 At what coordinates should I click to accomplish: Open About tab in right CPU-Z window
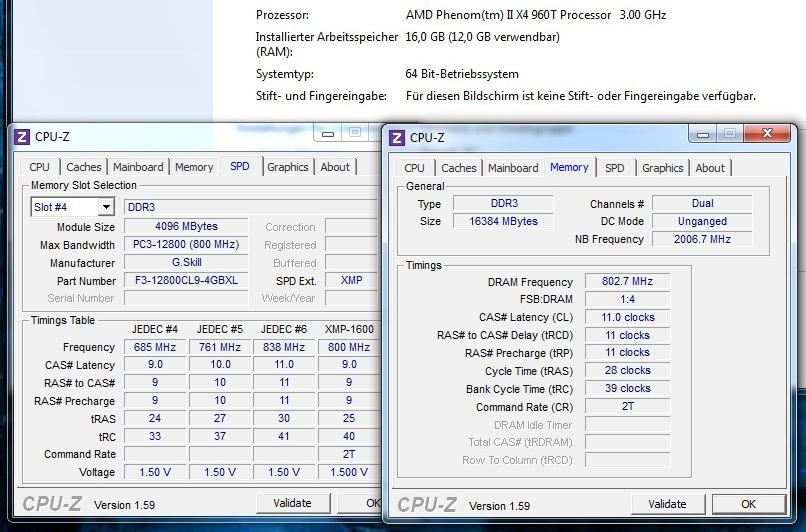pyautogui.click(x=710, y=168)
